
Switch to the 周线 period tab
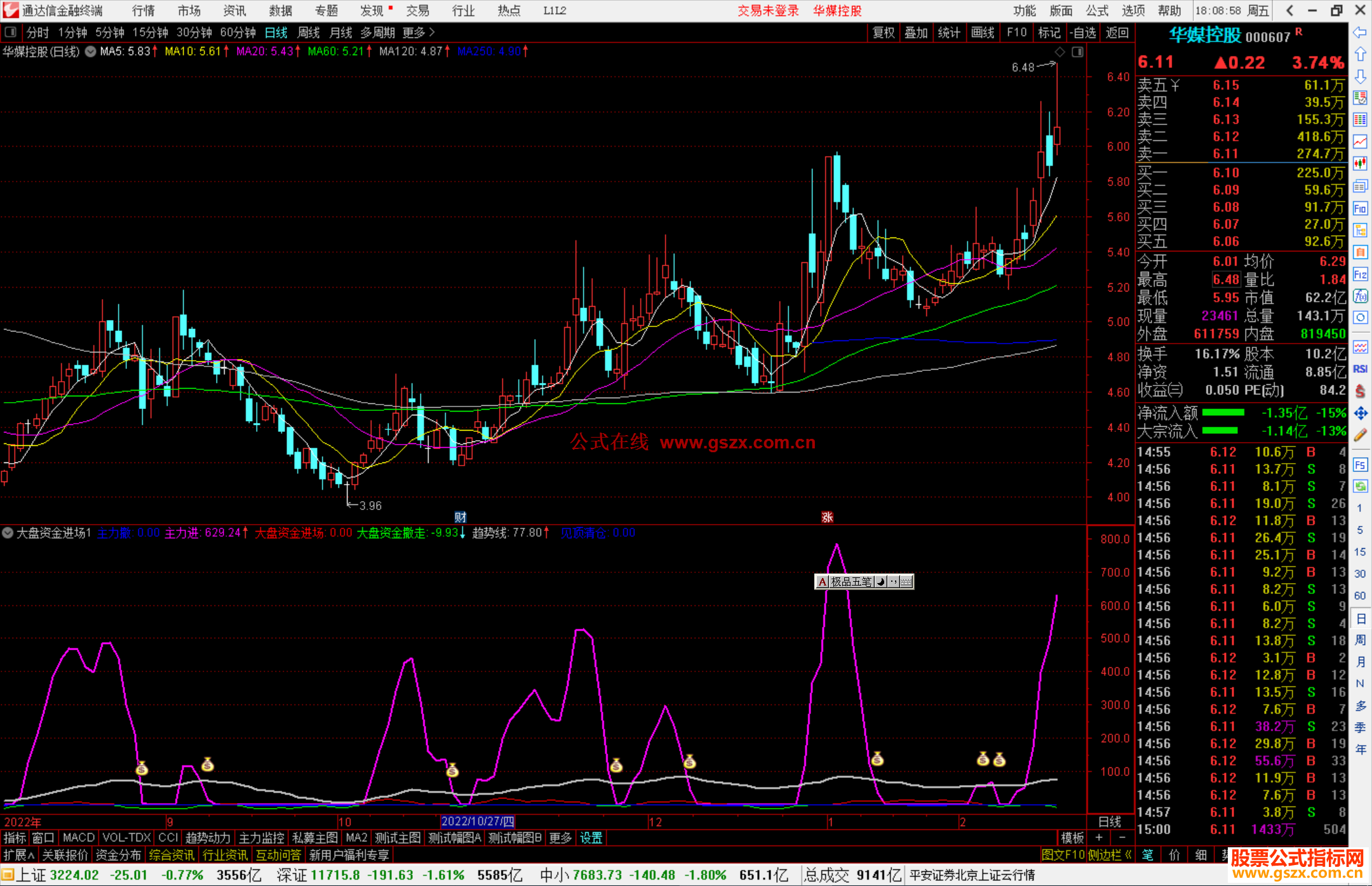tap(309, 32)
